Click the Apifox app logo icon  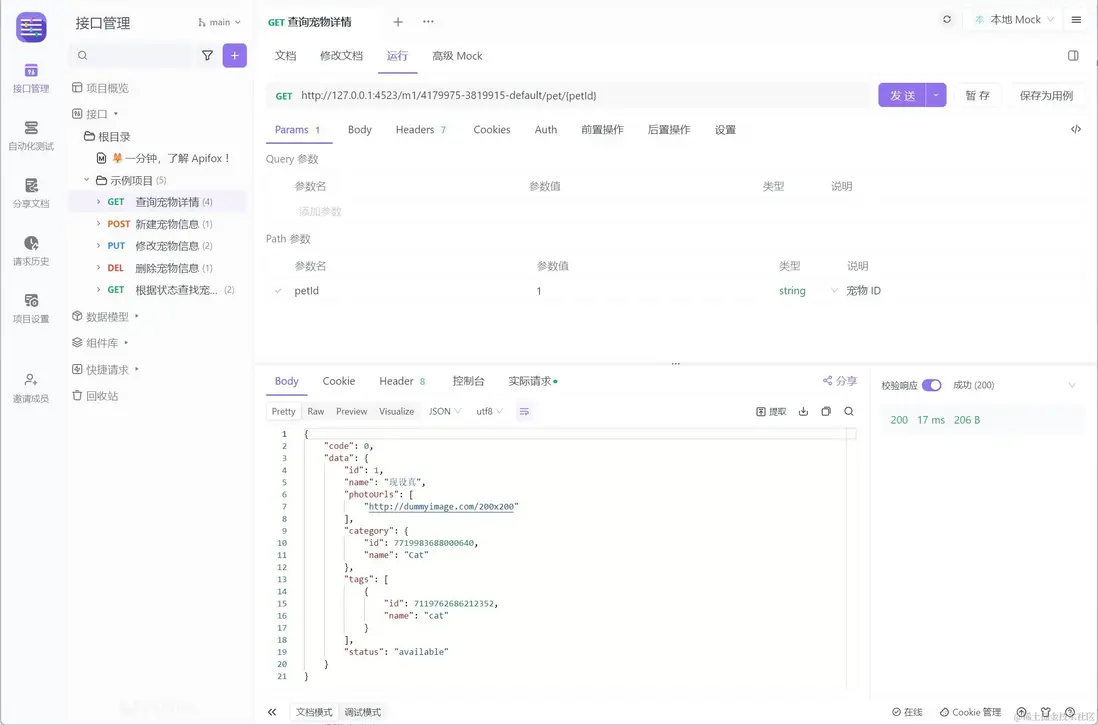point(31,27)
